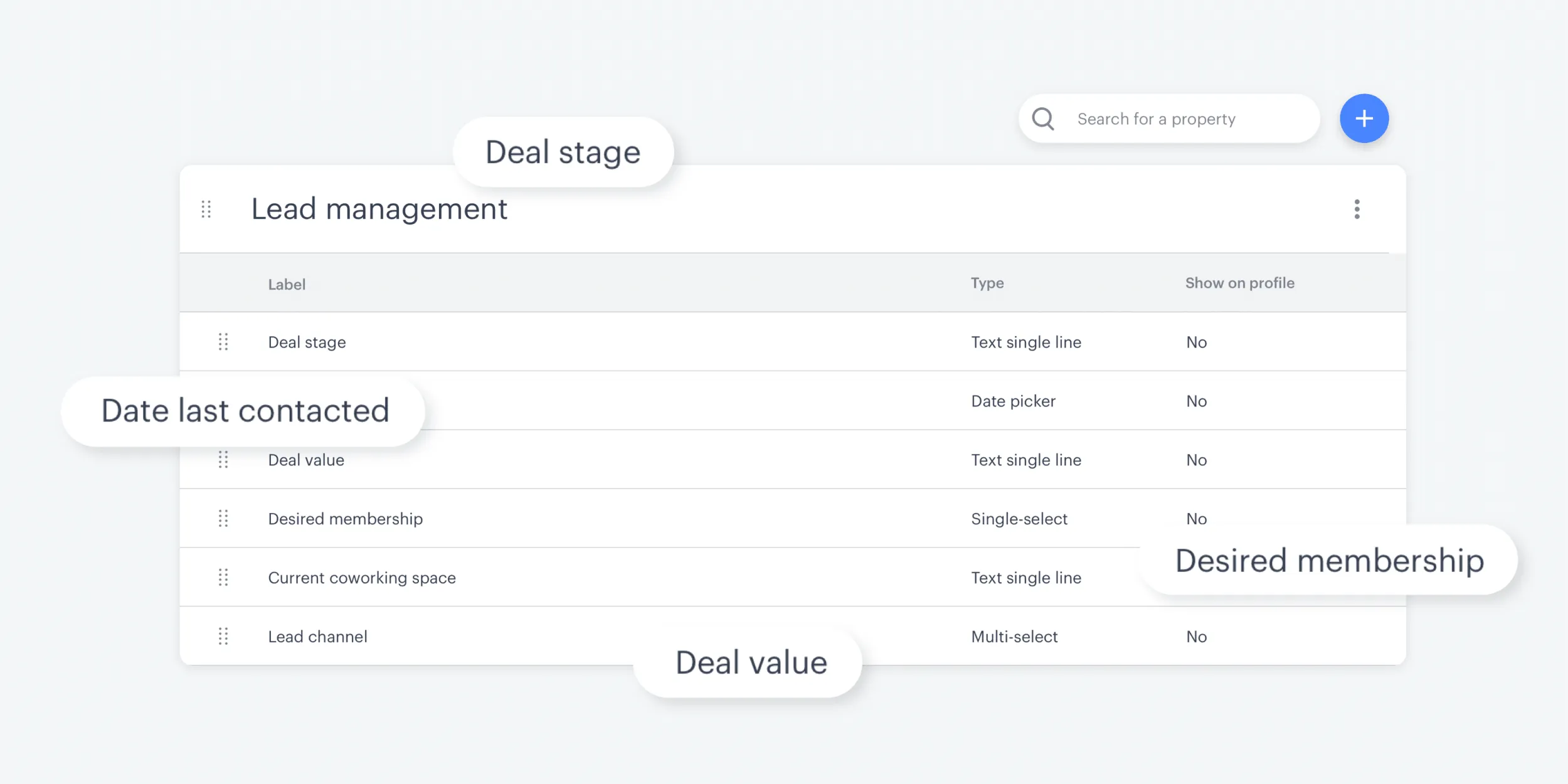Click the drag handle icon on Lead channel

(x=223, y=635)
